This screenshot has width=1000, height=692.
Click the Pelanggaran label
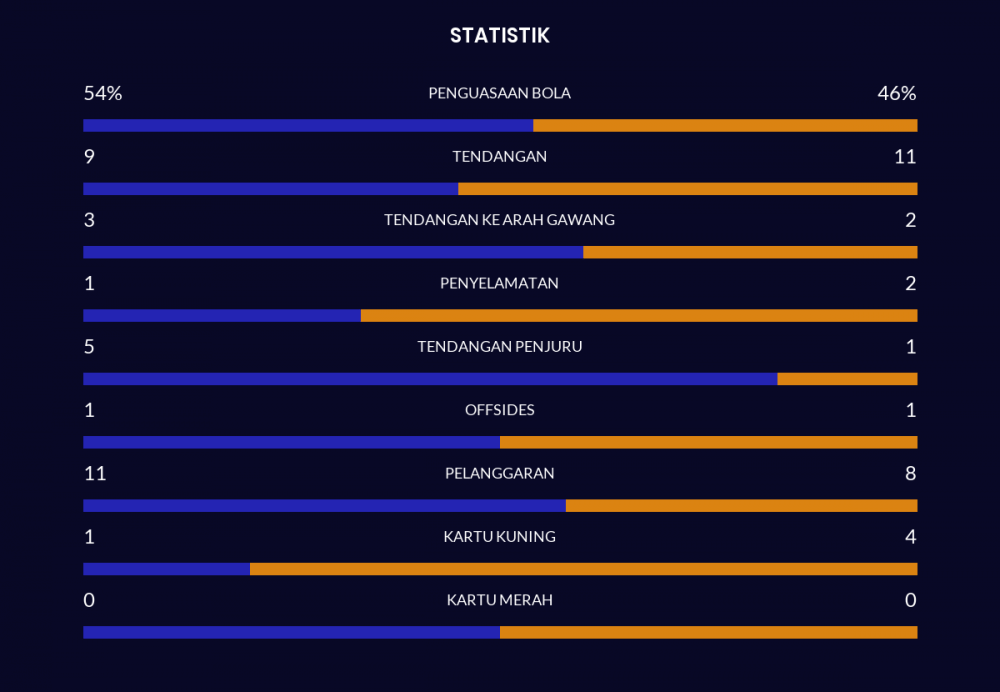[499, 473]
